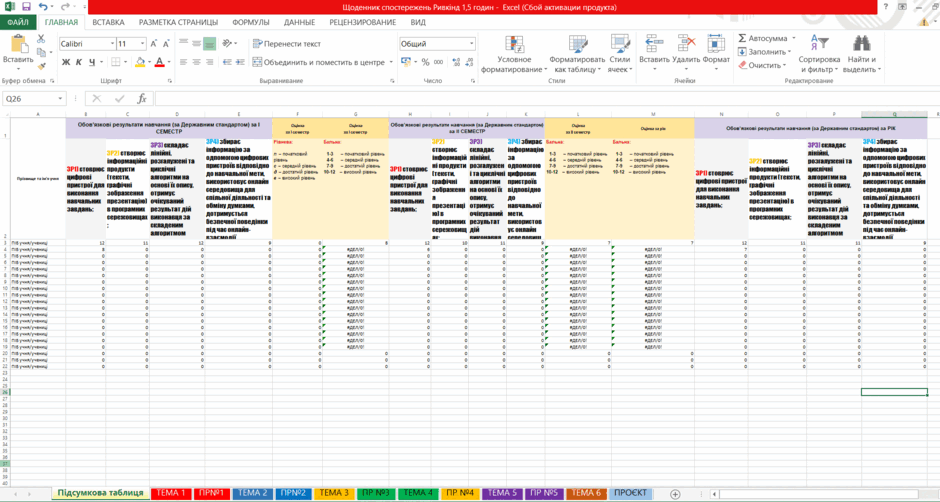The height and width of the screenshot is (502, 940).
Task: Apply percent style to cells
Action: click(425, 62)
